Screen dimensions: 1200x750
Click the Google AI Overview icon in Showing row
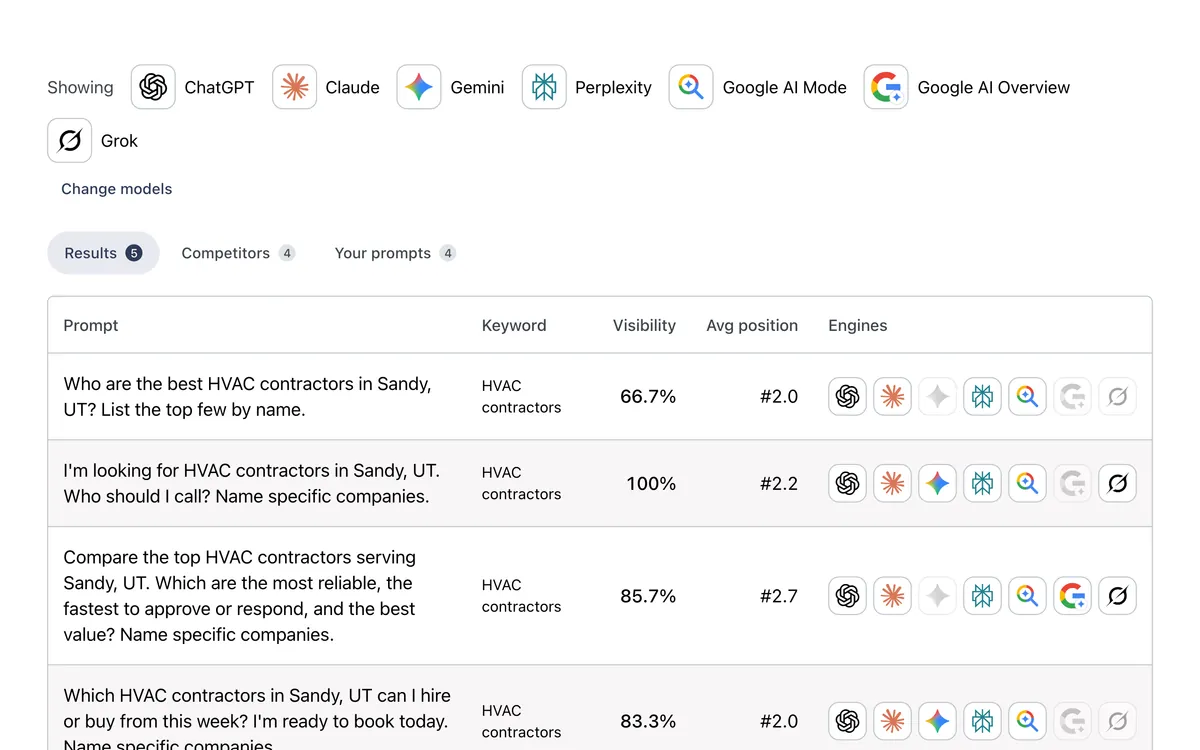pos(886,87)
